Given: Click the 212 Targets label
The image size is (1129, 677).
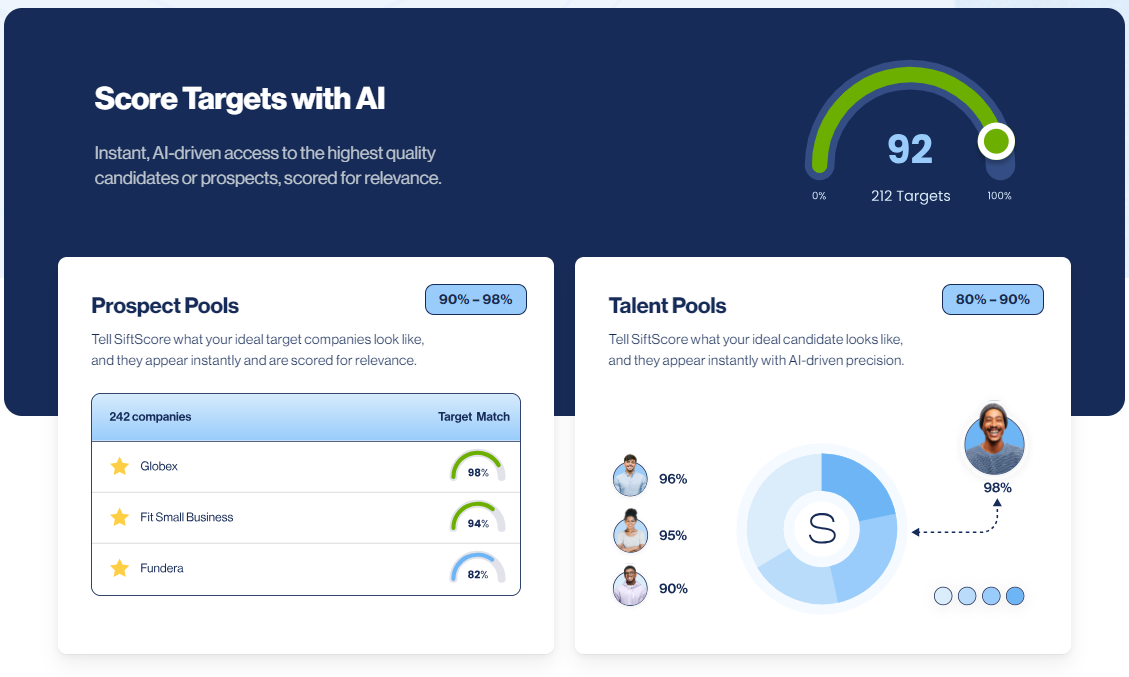Looking at the screenshot, I should [910, 195].
